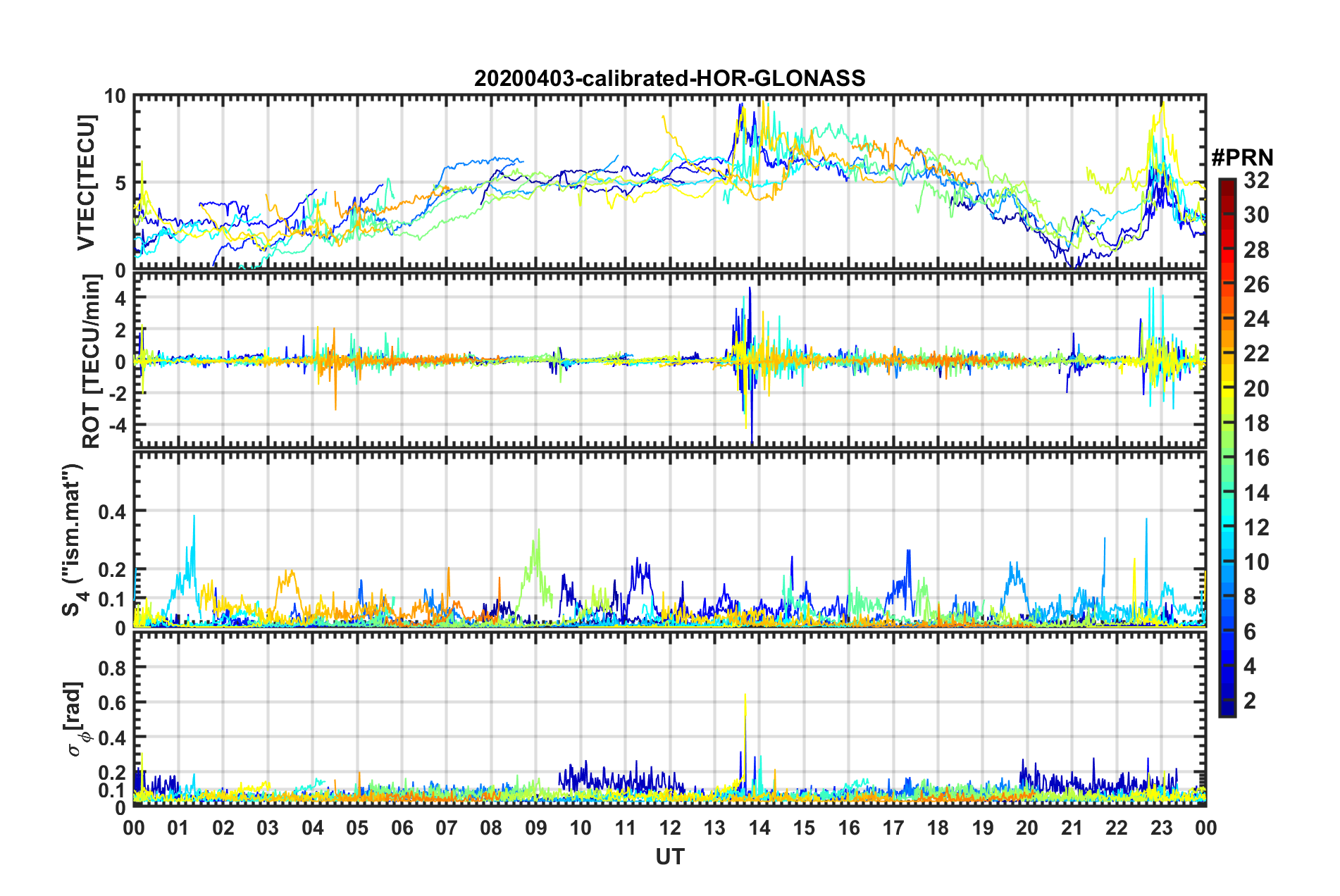Select the UT x-axis label
The image size is (1340, 896).
[x=670, y=857]
